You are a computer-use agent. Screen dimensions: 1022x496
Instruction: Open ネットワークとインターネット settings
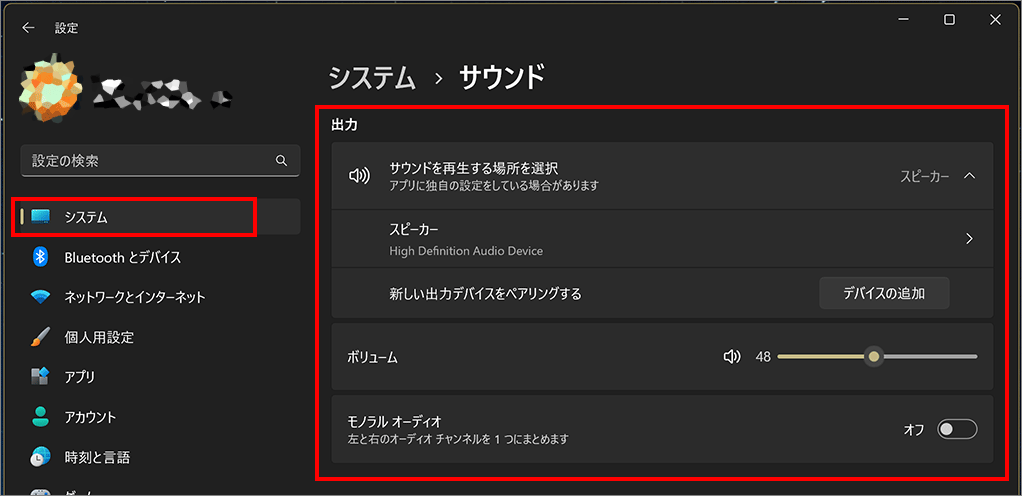(x=134, y=297)
